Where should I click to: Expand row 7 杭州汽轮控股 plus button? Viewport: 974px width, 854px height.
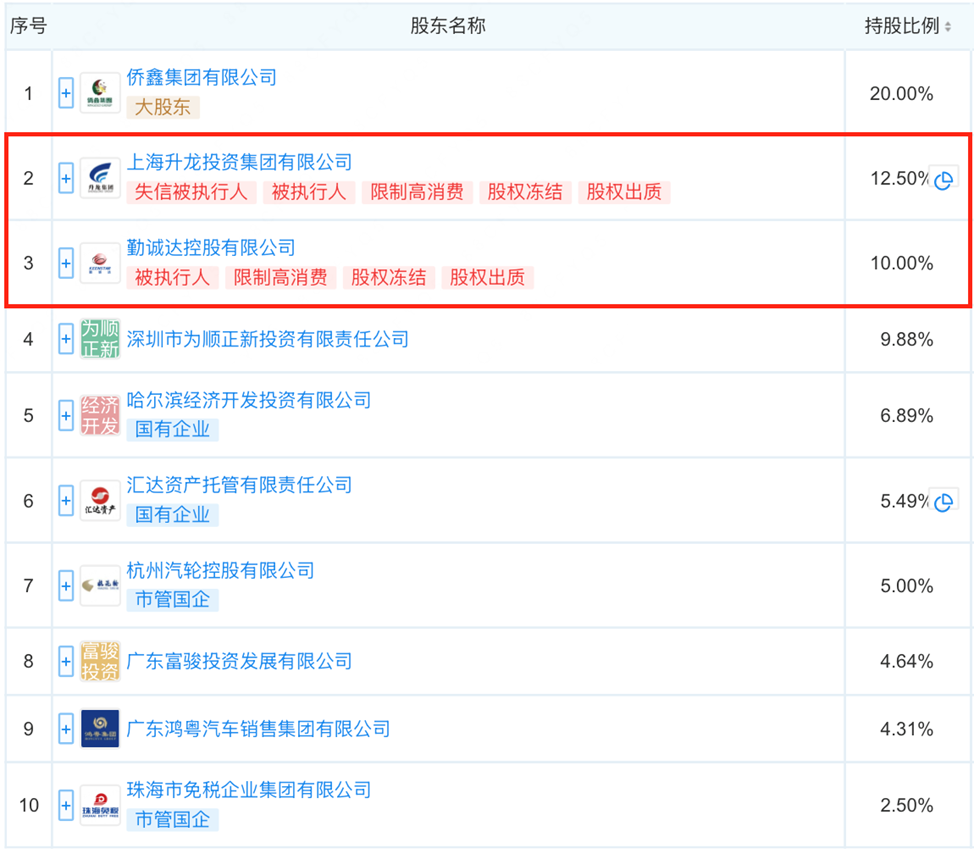pyautogui.click(x=66, y=586)
